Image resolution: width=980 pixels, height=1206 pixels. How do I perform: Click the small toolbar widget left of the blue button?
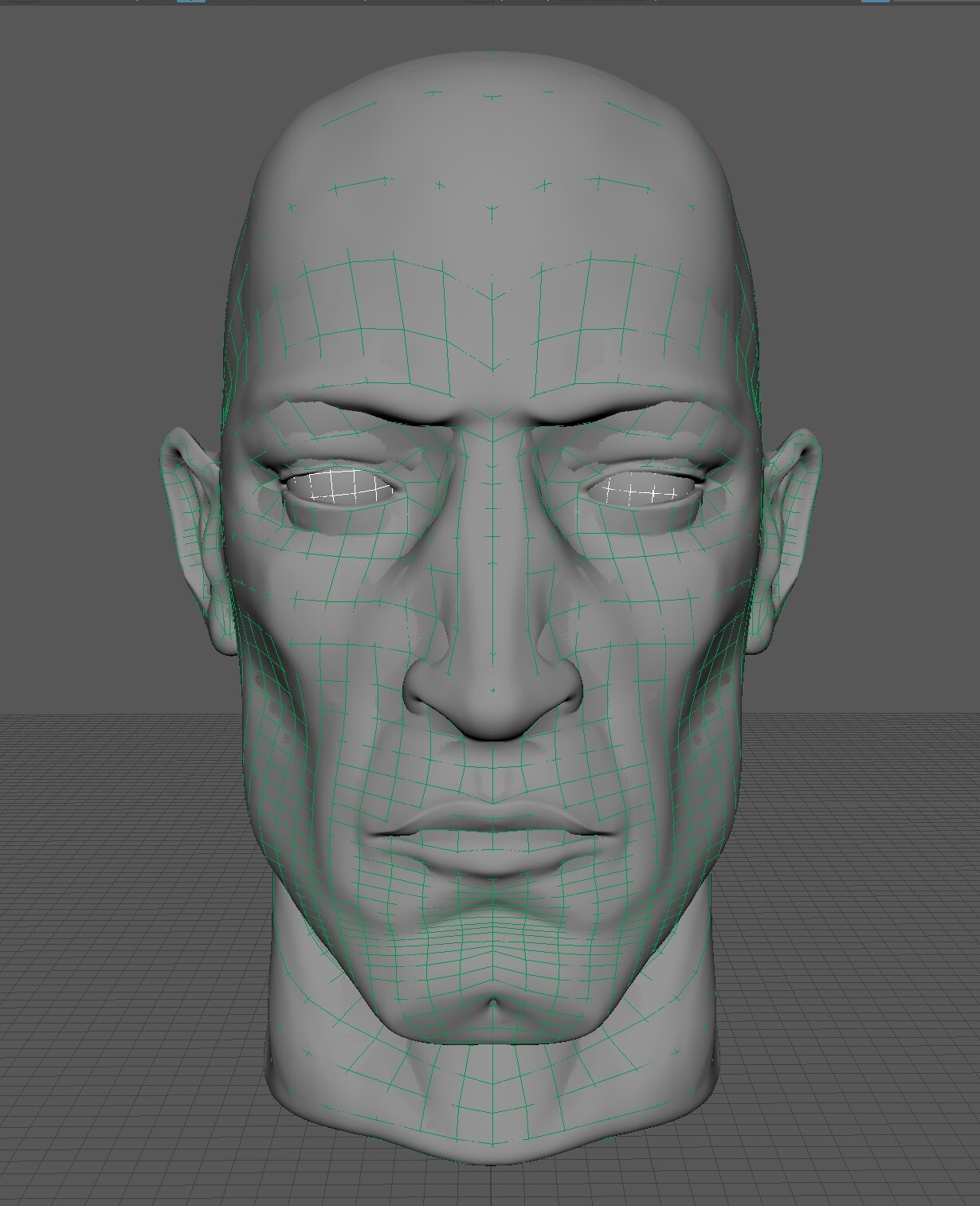click(24, 3)
